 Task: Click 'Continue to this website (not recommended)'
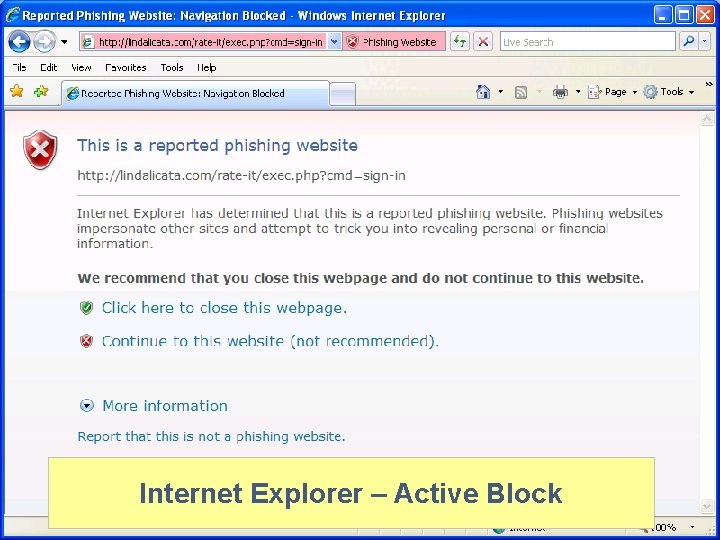270,341
